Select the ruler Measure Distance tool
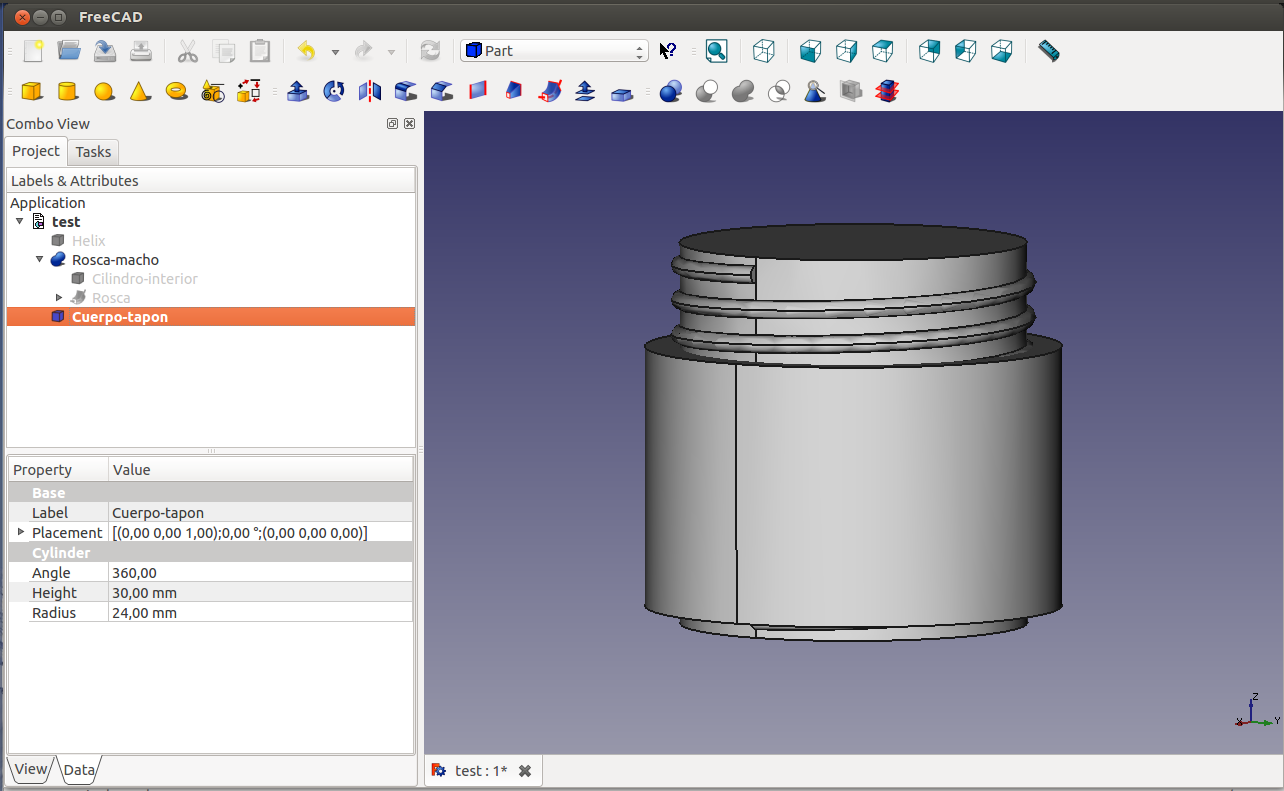The height and width of the screenshot is (791, 1284). click(x=1048, y=51)
